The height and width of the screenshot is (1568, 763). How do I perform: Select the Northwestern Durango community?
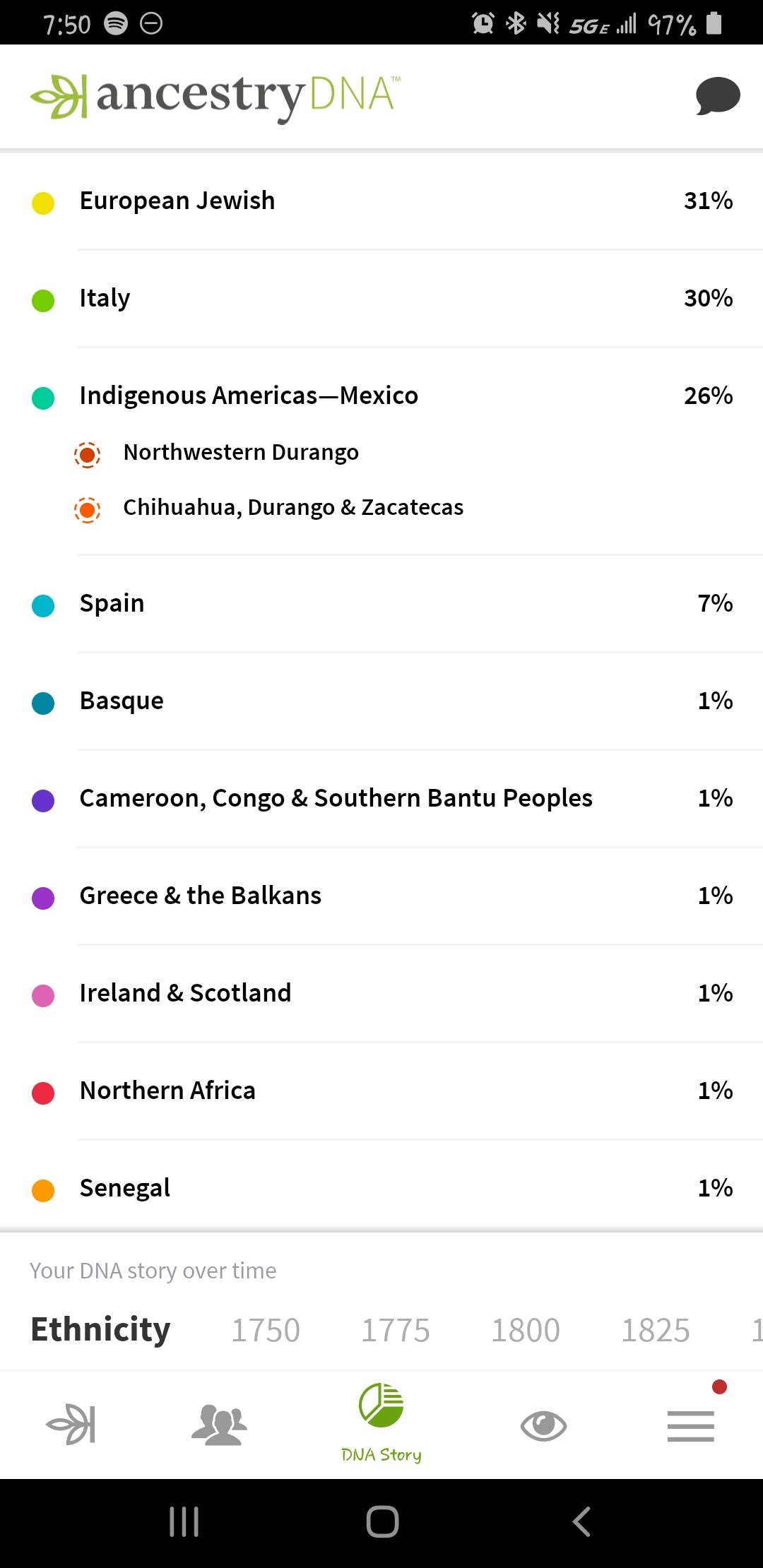click(240, 453)
